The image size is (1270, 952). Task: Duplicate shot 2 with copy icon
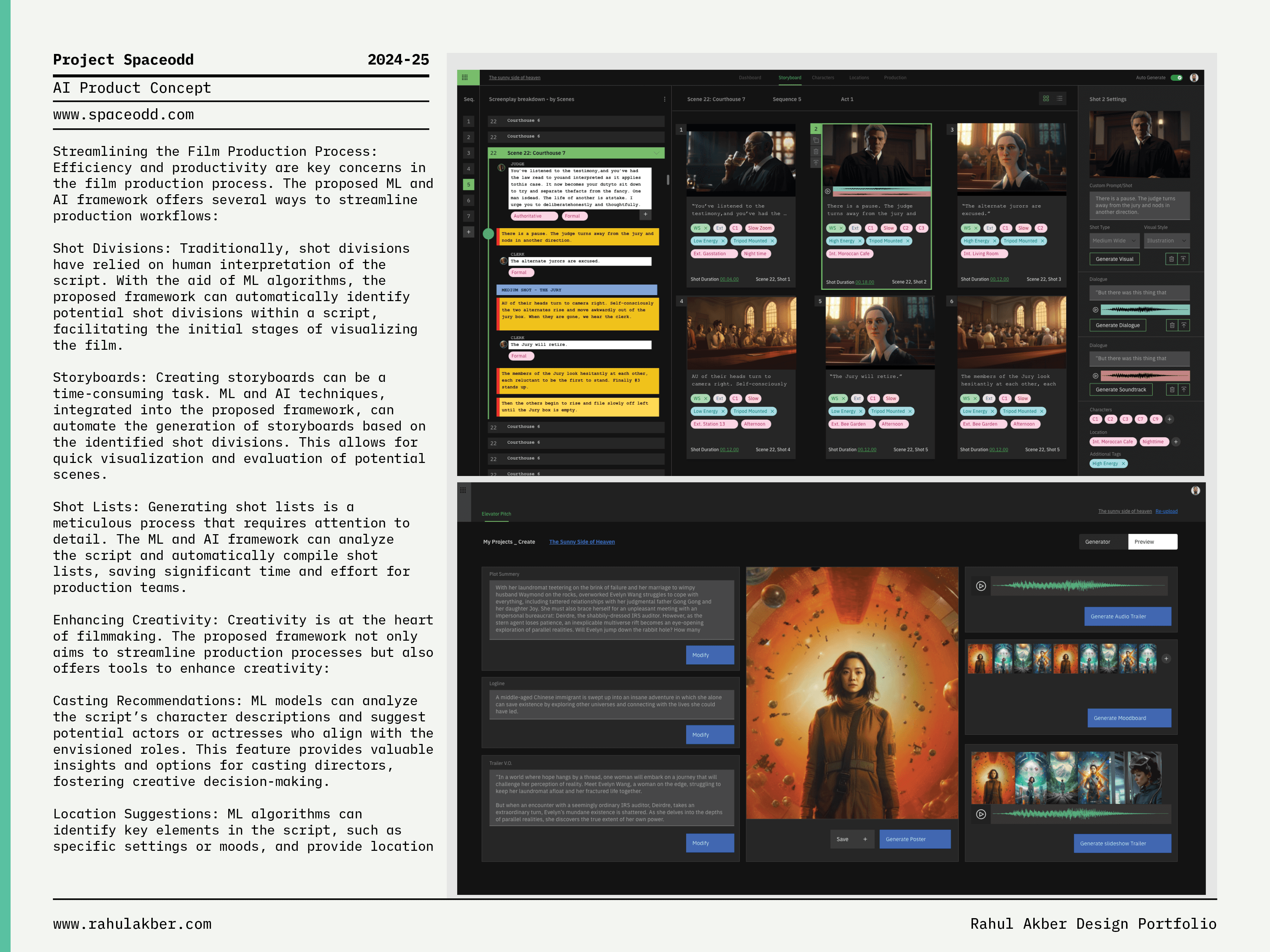click(x=816, y=141)
